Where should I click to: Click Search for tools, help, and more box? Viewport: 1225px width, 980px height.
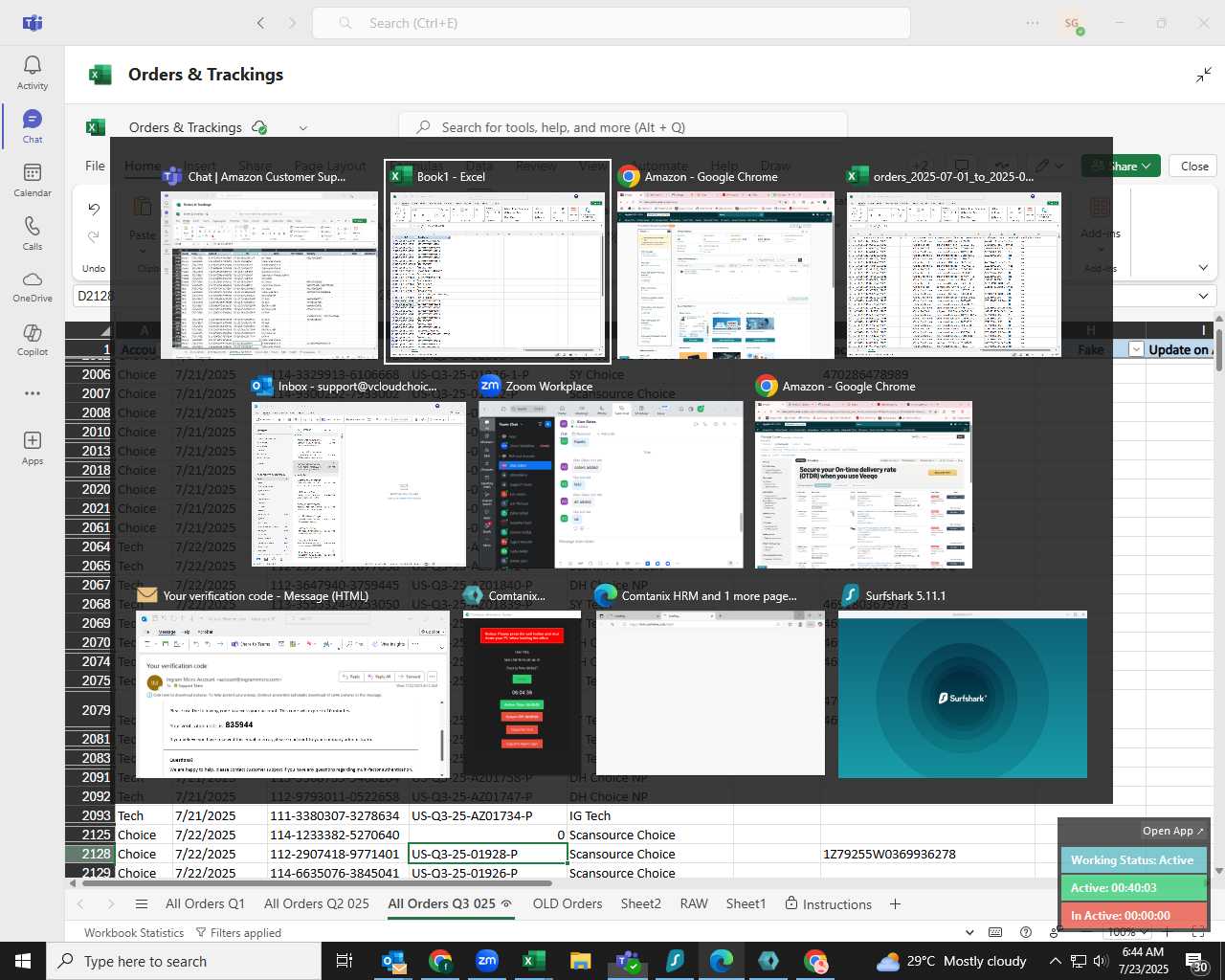click(623, 127)
